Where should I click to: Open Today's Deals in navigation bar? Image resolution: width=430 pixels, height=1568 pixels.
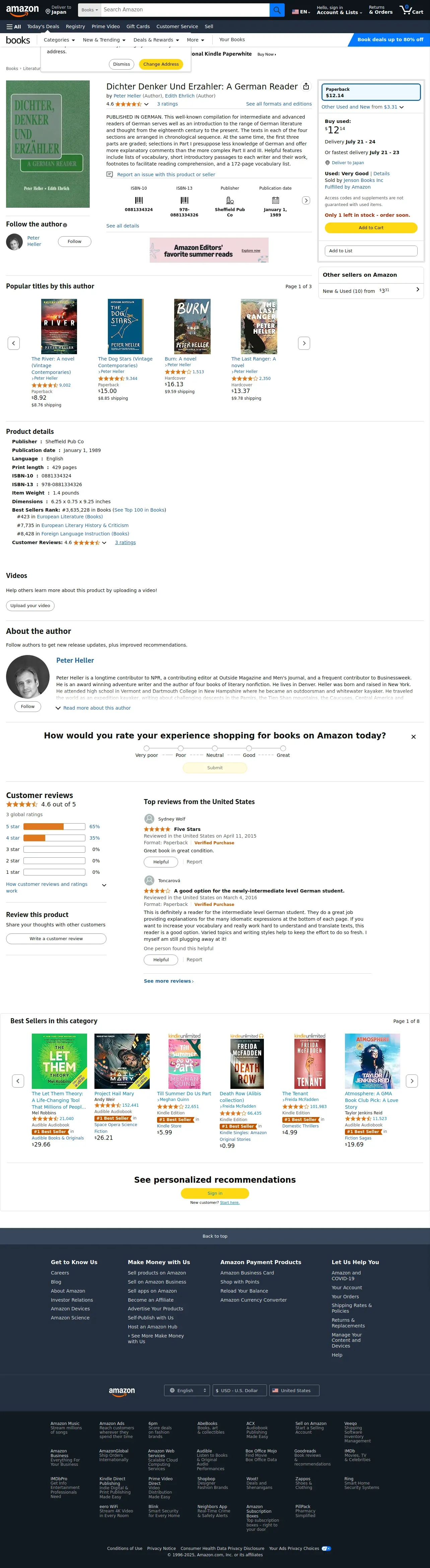pyautogui.click(x=43, y=27)
